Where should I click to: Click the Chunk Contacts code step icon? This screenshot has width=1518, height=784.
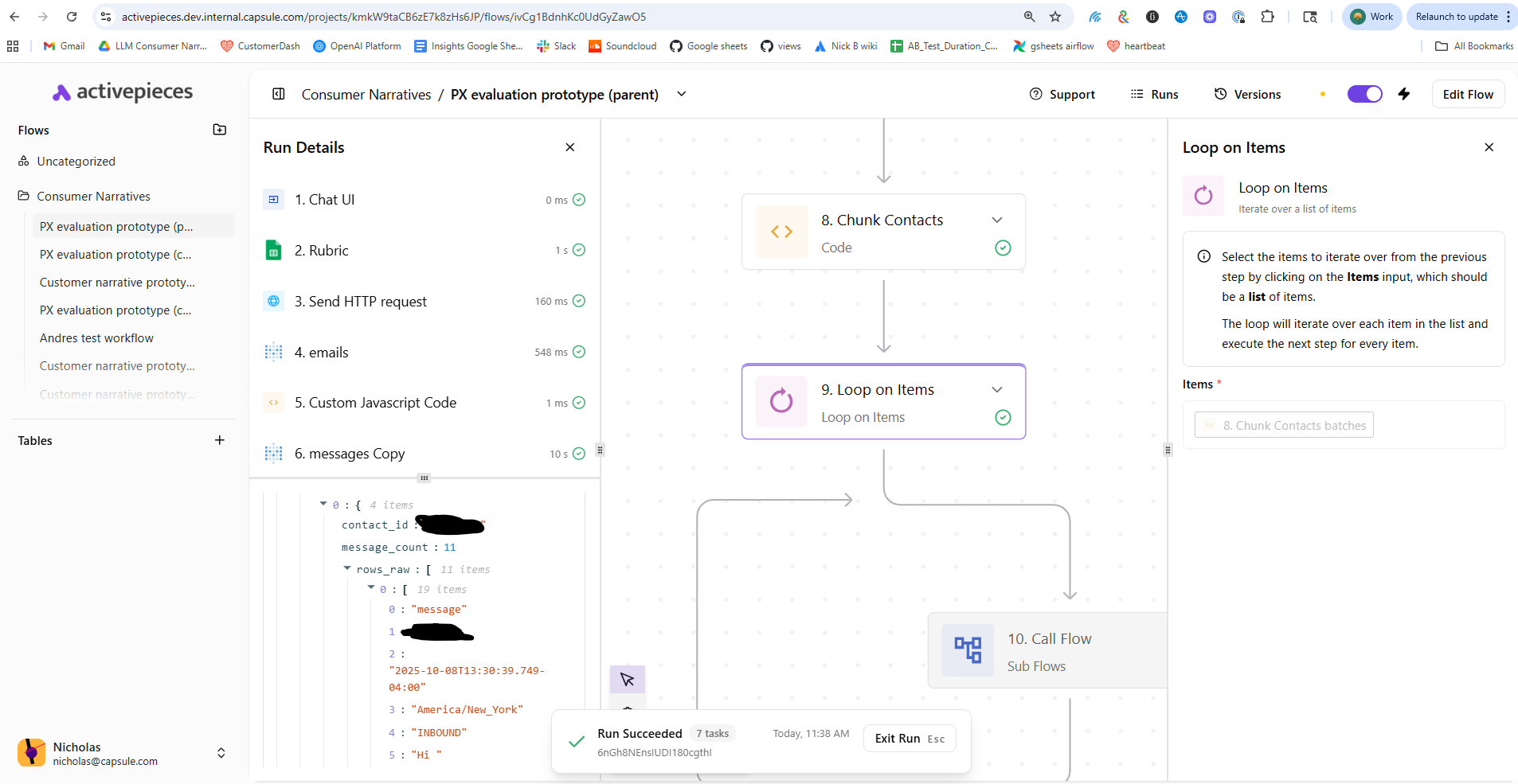[x=781, y=232]
